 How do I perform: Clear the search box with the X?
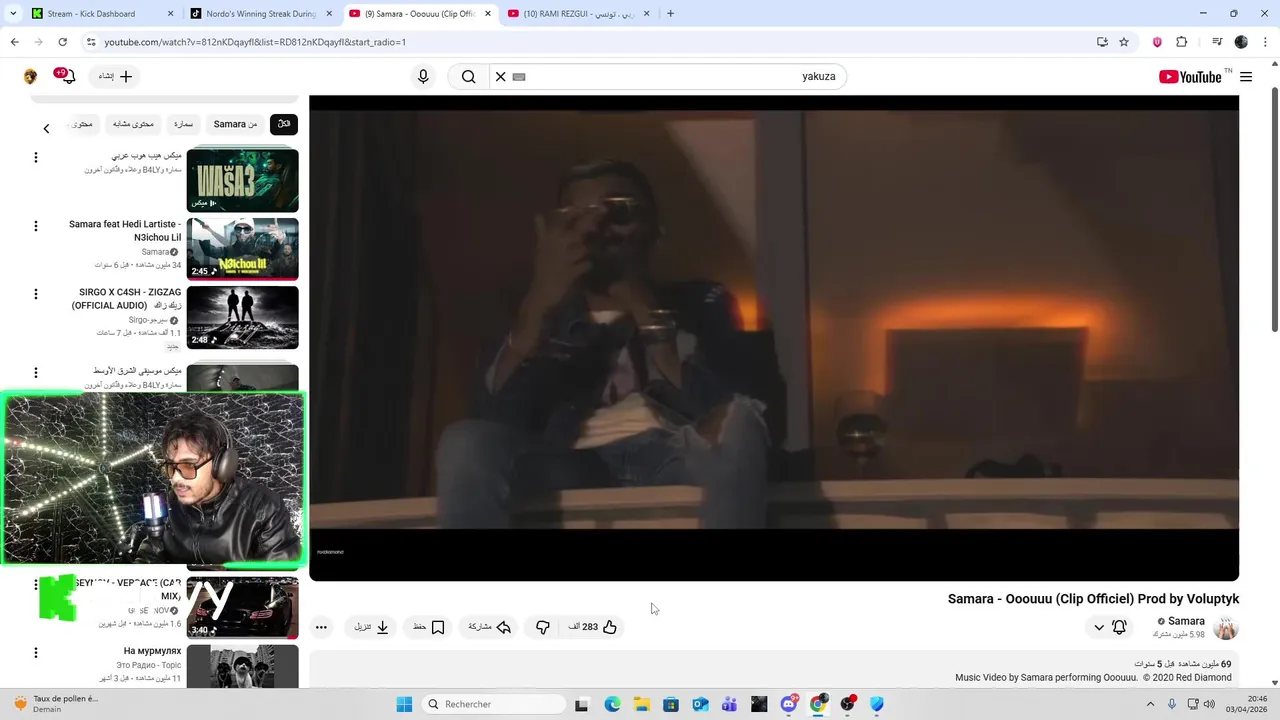click(501, 77)
